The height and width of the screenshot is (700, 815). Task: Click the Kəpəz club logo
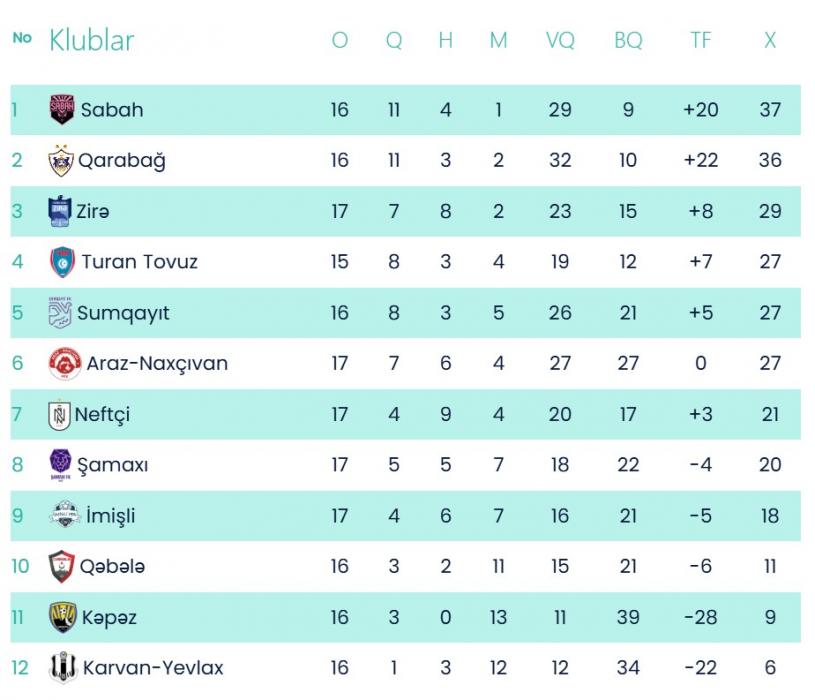pos(63,618)
